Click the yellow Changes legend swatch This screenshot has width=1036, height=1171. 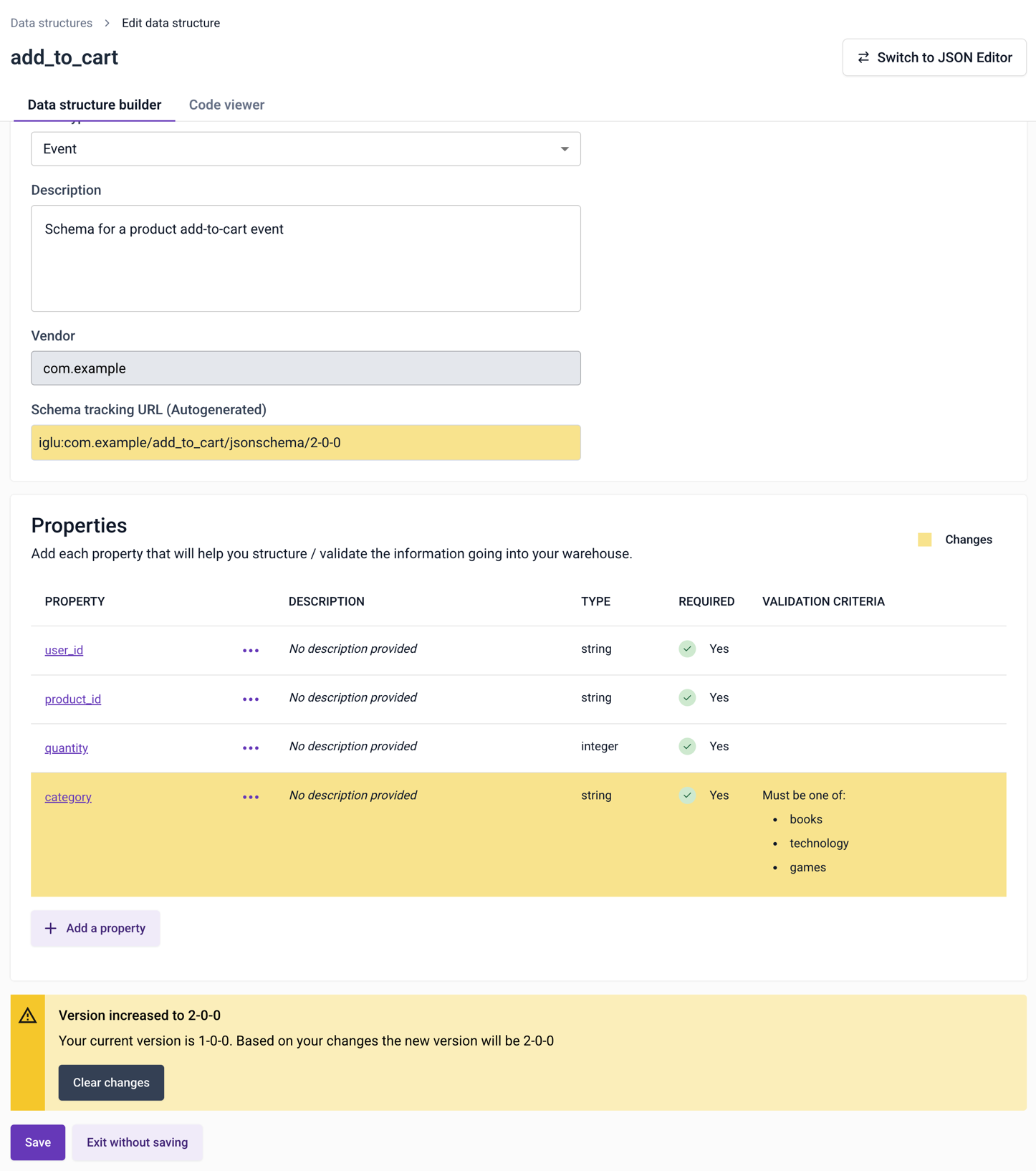coord(924,540)
